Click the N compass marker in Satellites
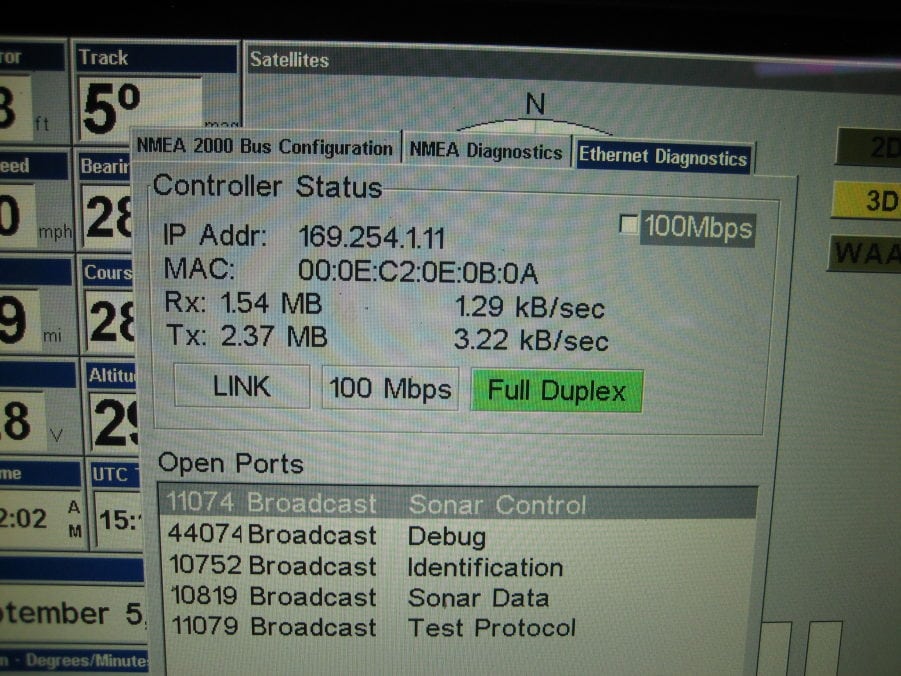Screen dimensions: 901x676 click(x=535, y=104)
